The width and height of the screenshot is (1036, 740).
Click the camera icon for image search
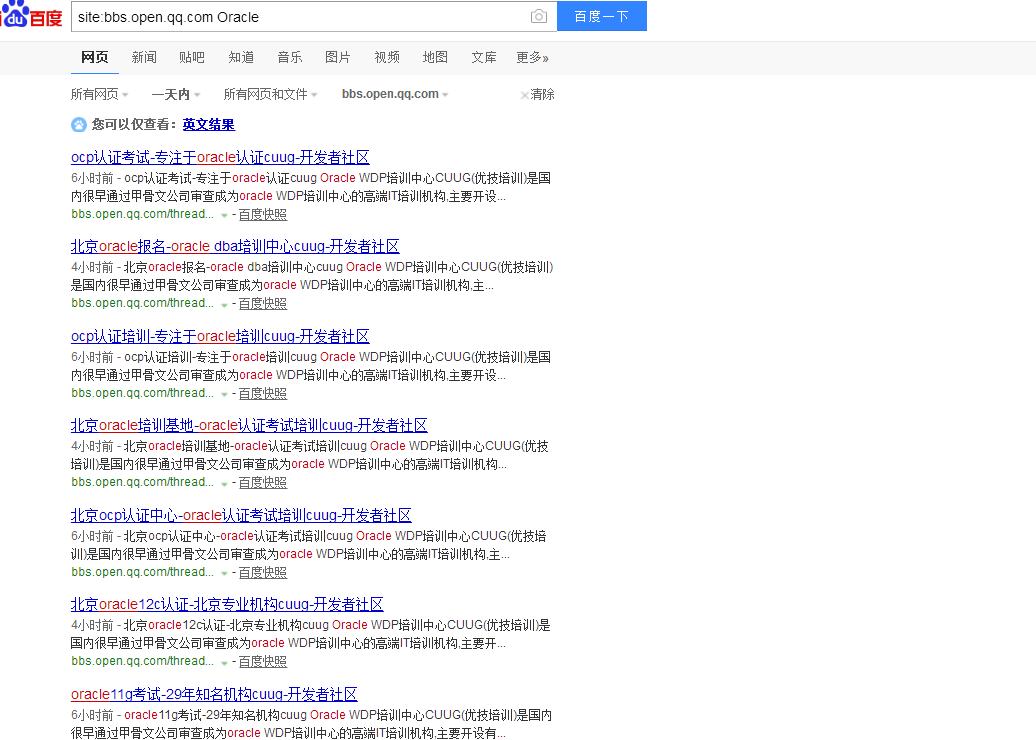(538, 16)
